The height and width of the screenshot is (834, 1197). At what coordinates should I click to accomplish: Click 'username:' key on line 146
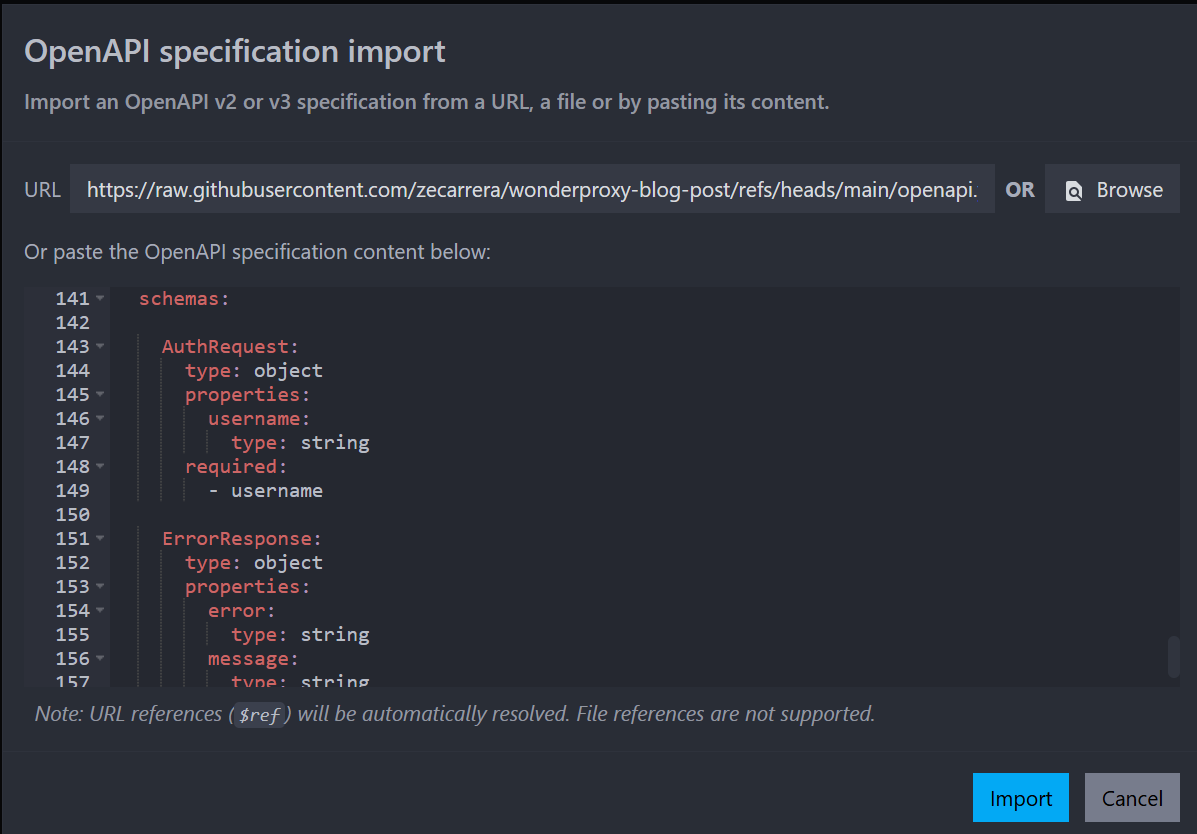tap(259, 419)
